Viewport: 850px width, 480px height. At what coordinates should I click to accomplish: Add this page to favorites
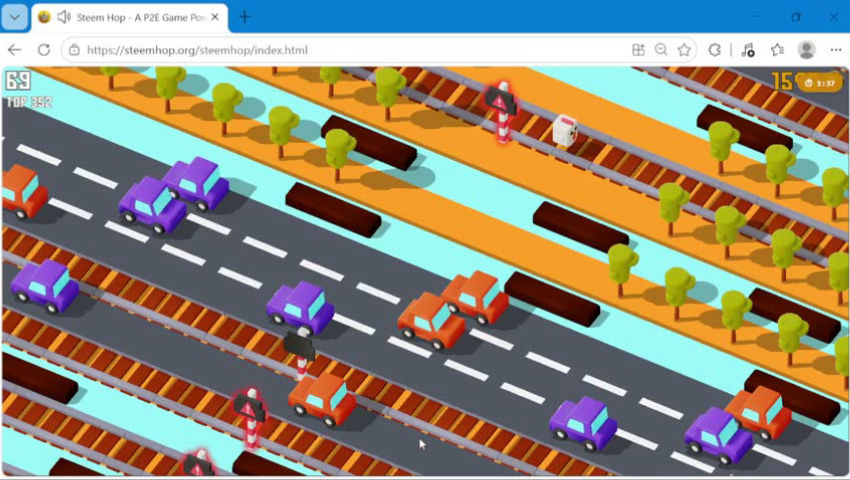click(684, 50)
